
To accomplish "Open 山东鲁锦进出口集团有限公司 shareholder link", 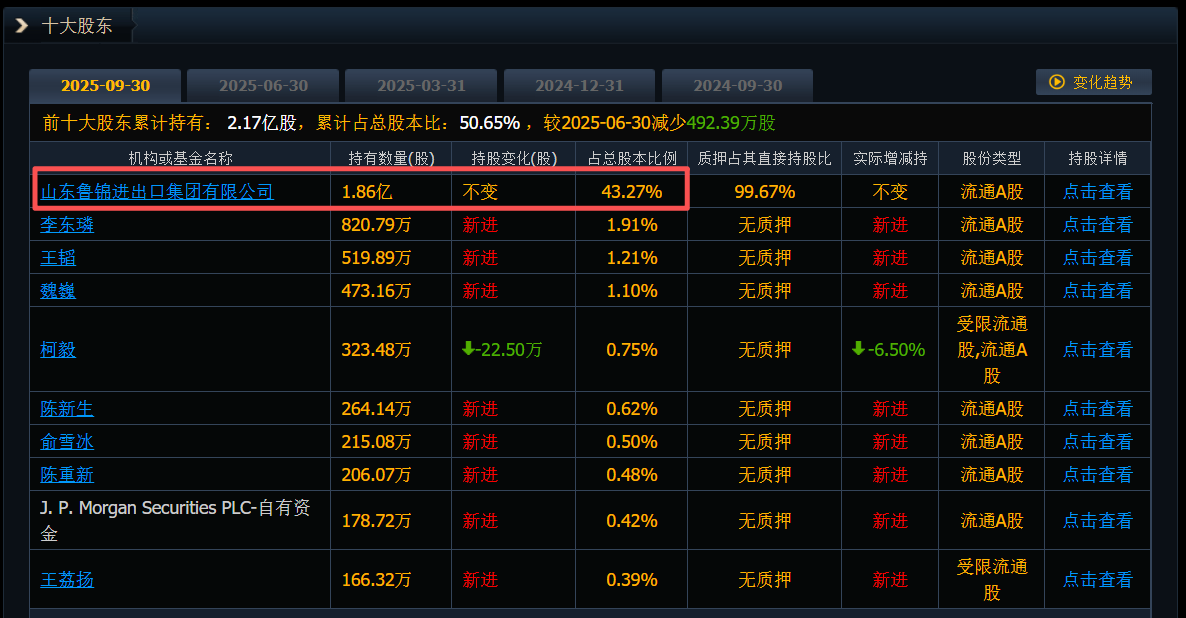I will 157,191.
